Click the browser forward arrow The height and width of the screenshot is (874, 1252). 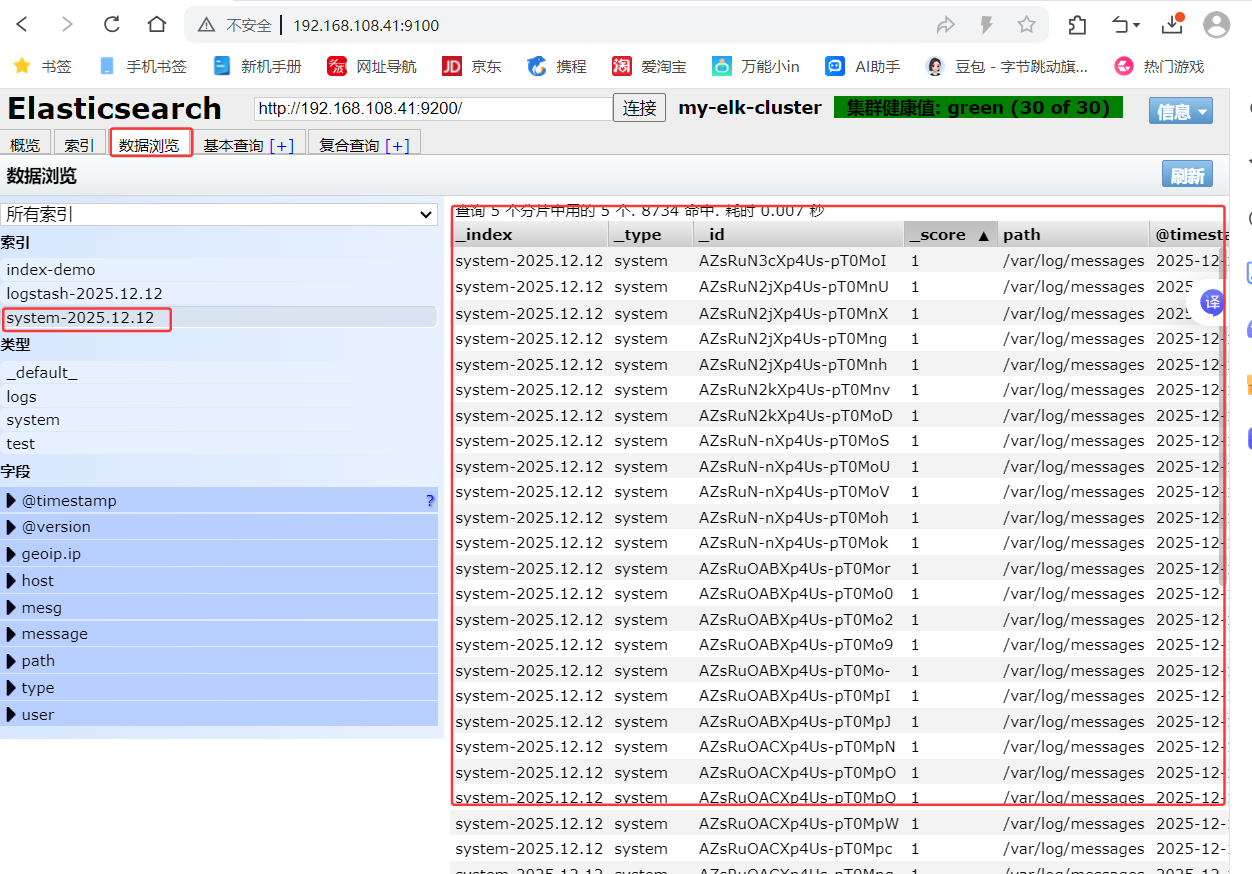(x=67, y=24)
